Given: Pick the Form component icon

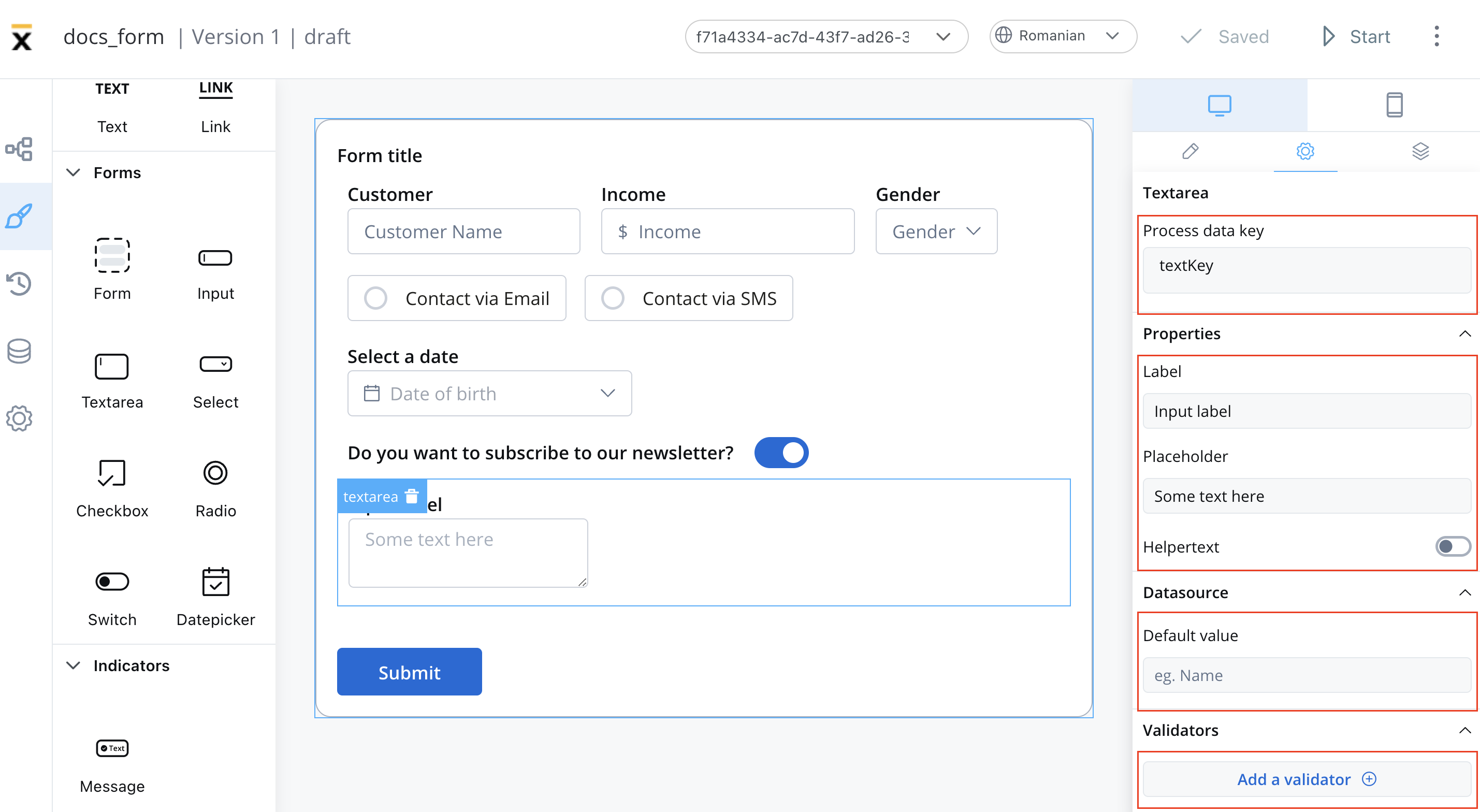Looking at the screenshot, I should click(112, 255).
